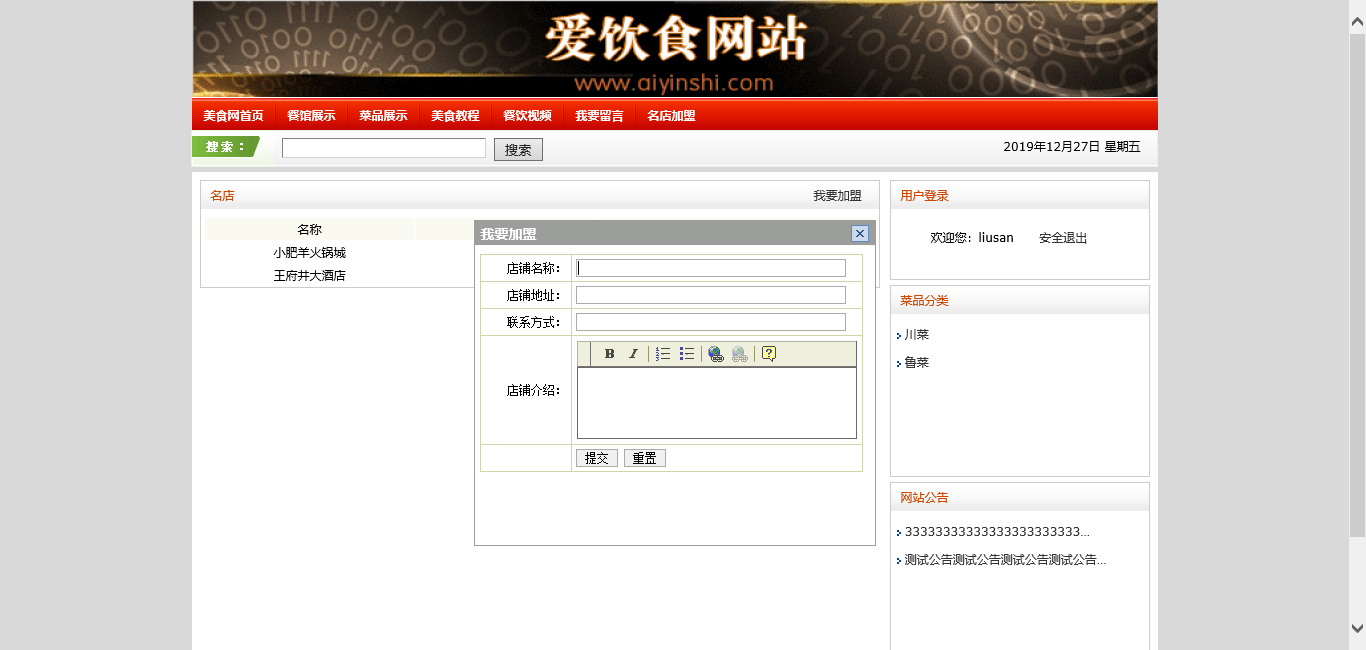
Task: Insert a numbered list in the editor
Action: (x=663, y=354)
